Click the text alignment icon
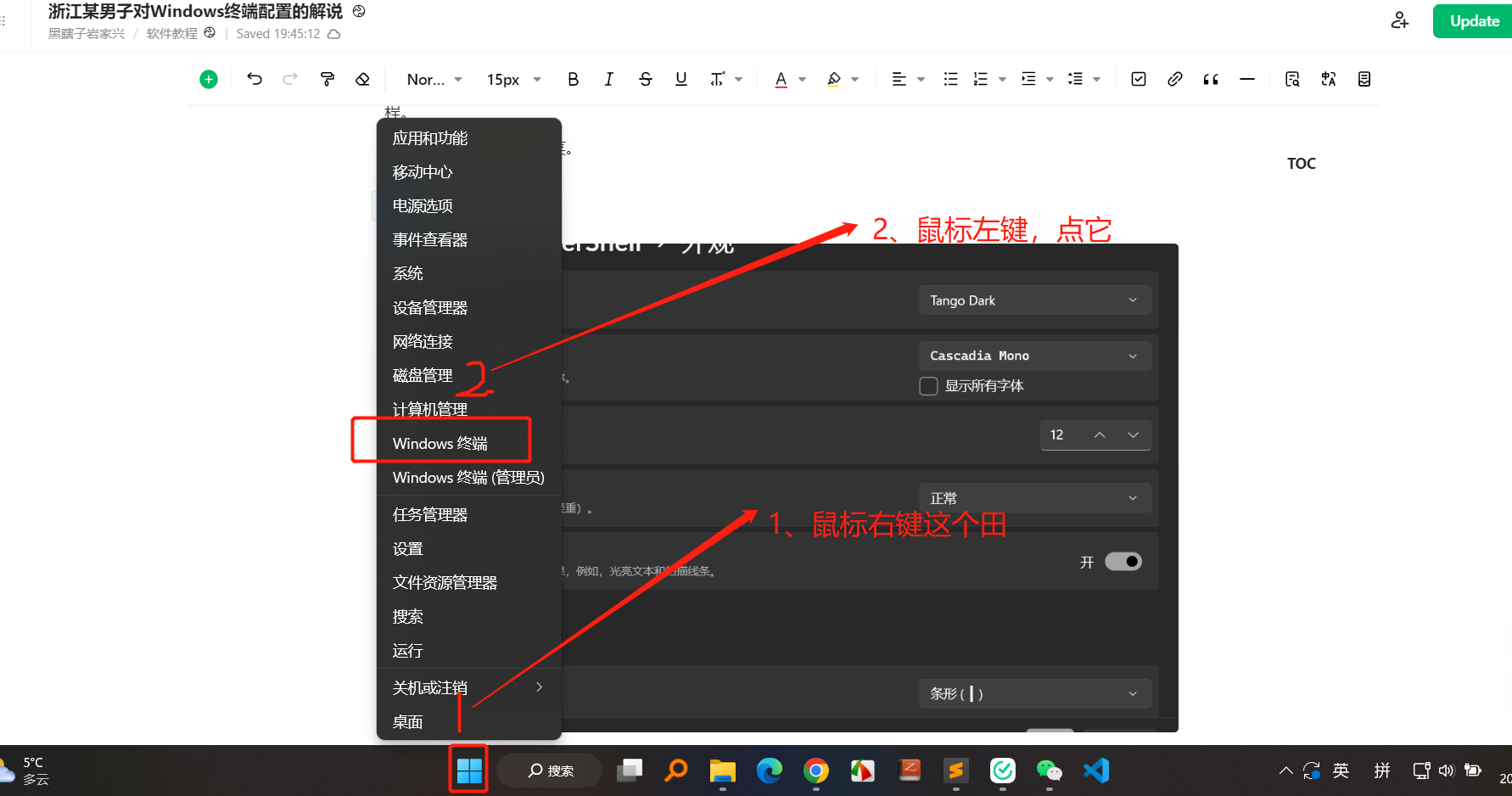Viewport: 1512px width, 796px height. coord(899,79)
